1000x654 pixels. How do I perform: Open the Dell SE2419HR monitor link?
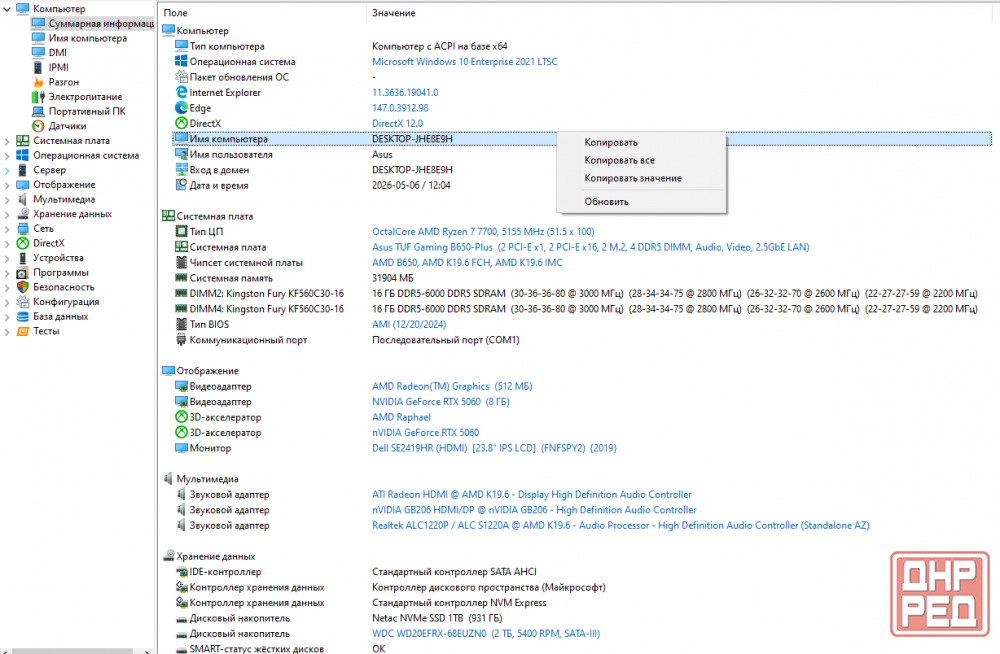[494, 448]
